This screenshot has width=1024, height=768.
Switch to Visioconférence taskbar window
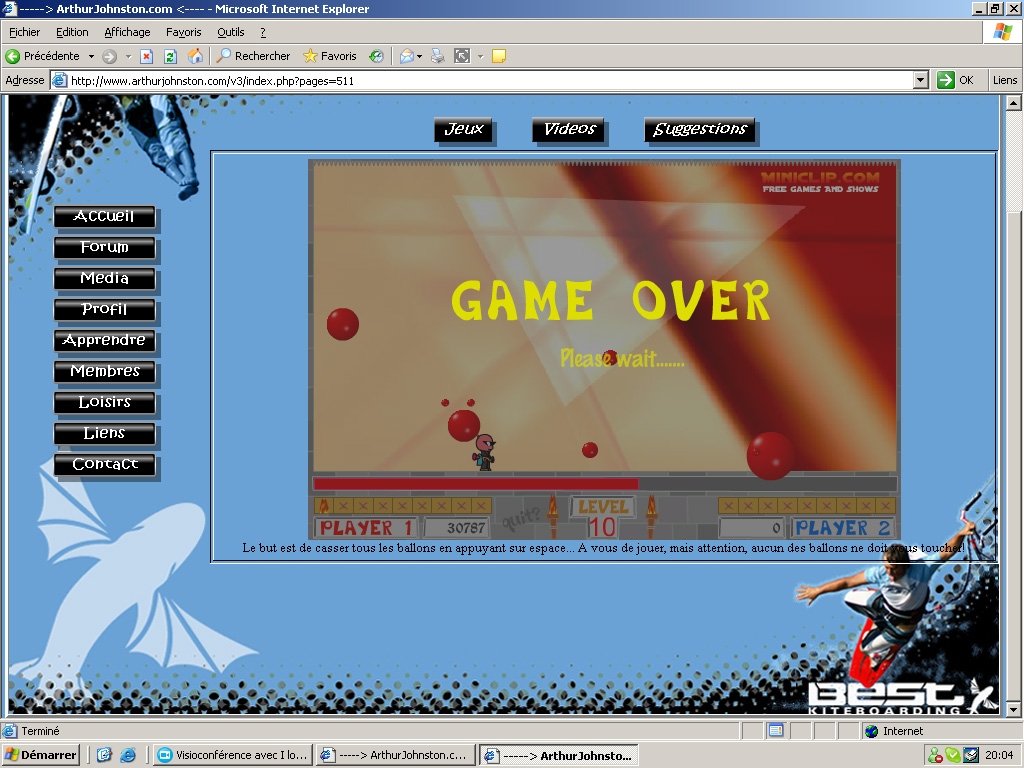tap(232, 755)
